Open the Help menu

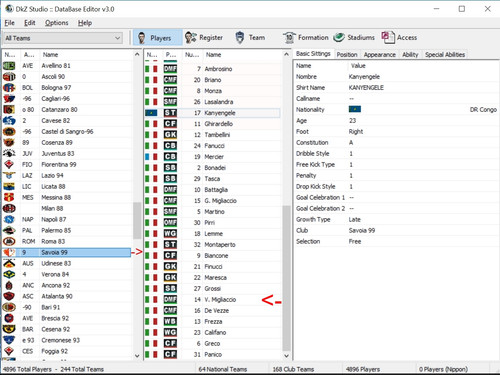pyautogui.click(x=85, y=23)
